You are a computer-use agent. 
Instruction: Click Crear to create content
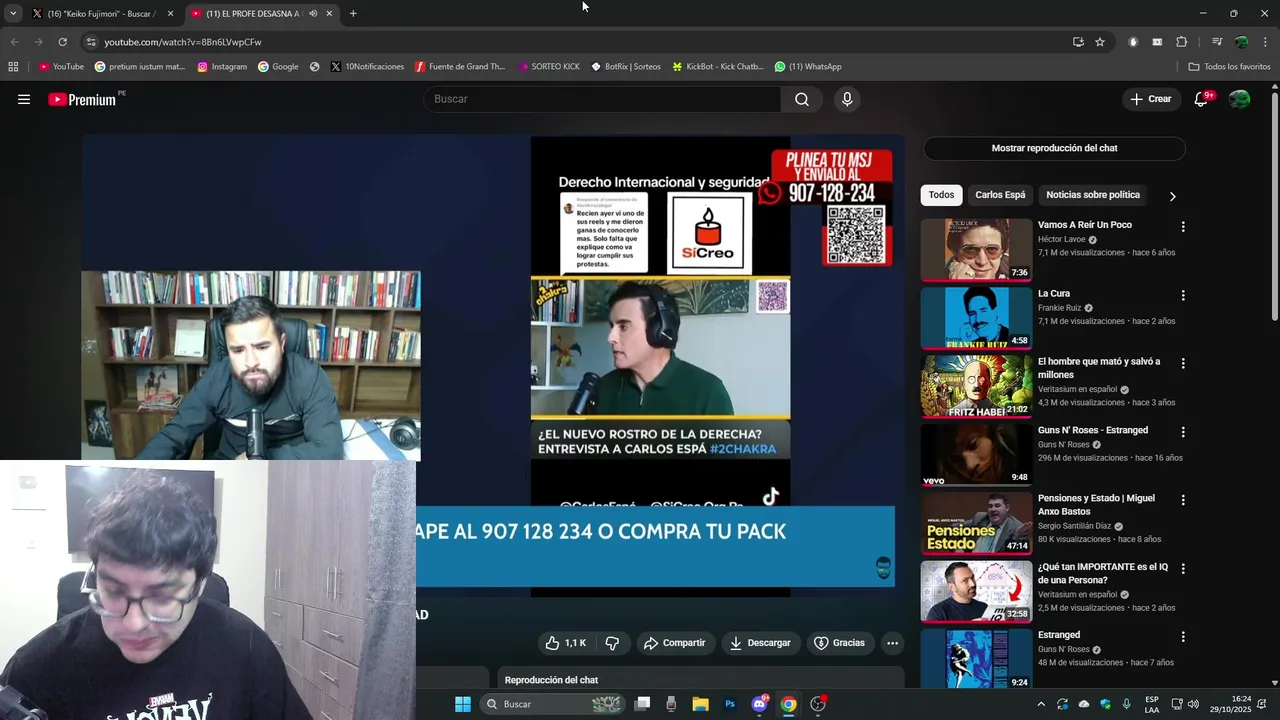[x=1150, y=99]
